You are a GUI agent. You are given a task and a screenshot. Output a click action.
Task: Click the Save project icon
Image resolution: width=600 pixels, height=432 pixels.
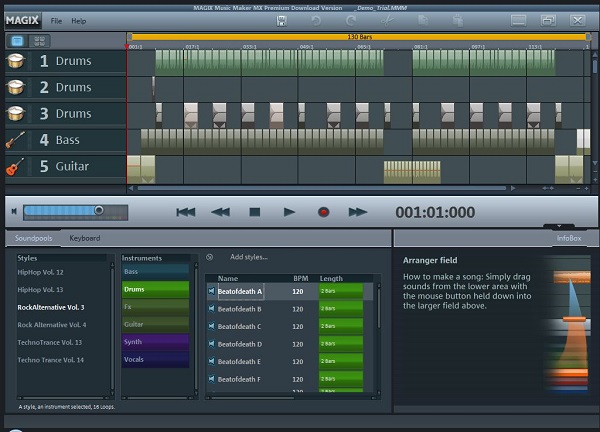(284, 20)
